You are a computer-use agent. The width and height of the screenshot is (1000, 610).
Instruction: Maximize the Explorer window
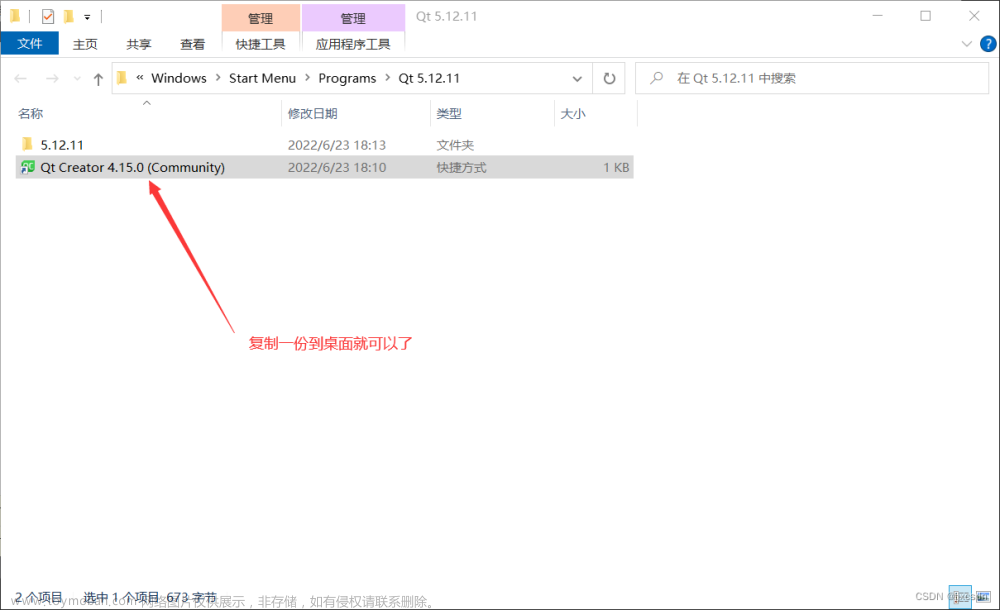coord(925,16)
